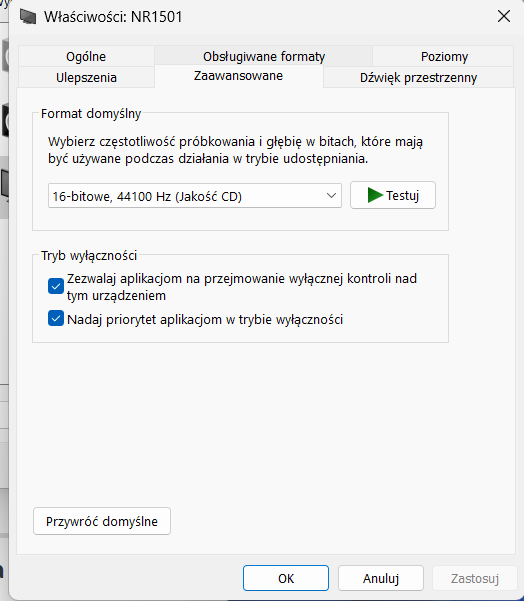Select the Ulepszenia tab
The height and width of the screenshot is (601, 524).
coord(86,77)
